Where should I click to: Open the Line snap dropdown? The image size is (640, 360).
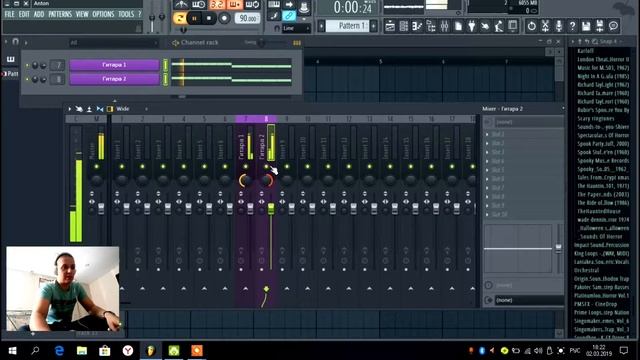pyautogui.click(x=297, y=28)
